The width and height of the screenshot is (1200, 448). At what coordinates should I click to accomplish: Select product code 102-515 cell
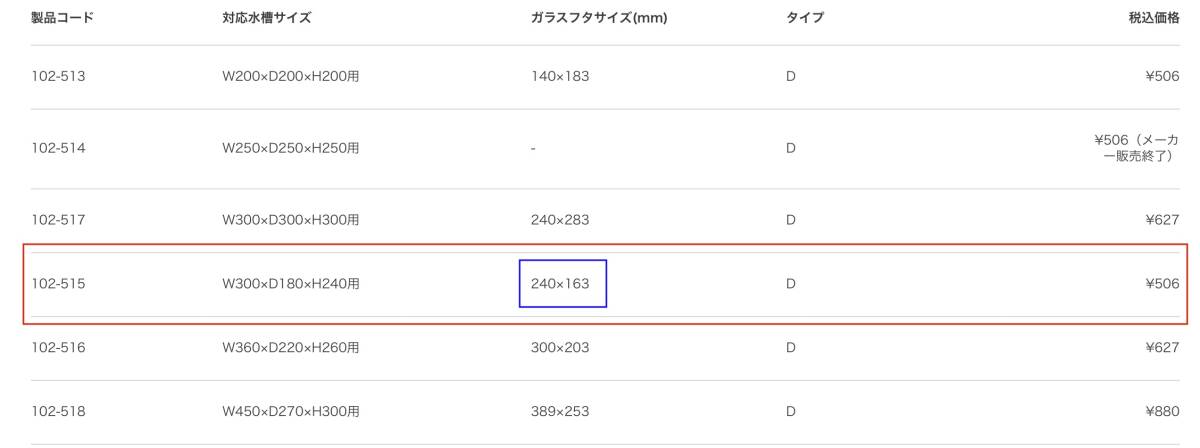[58, 284]
